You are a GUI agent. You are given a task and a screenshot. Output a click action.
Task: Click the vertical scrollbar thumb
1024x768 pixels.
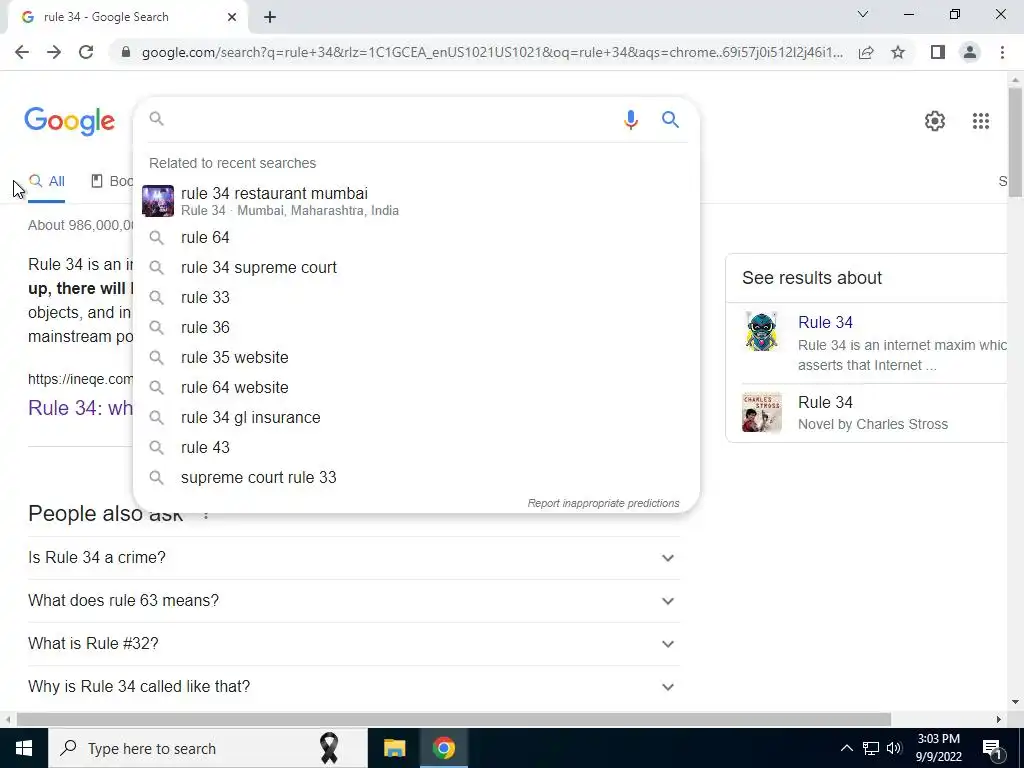pos(1014,141)
